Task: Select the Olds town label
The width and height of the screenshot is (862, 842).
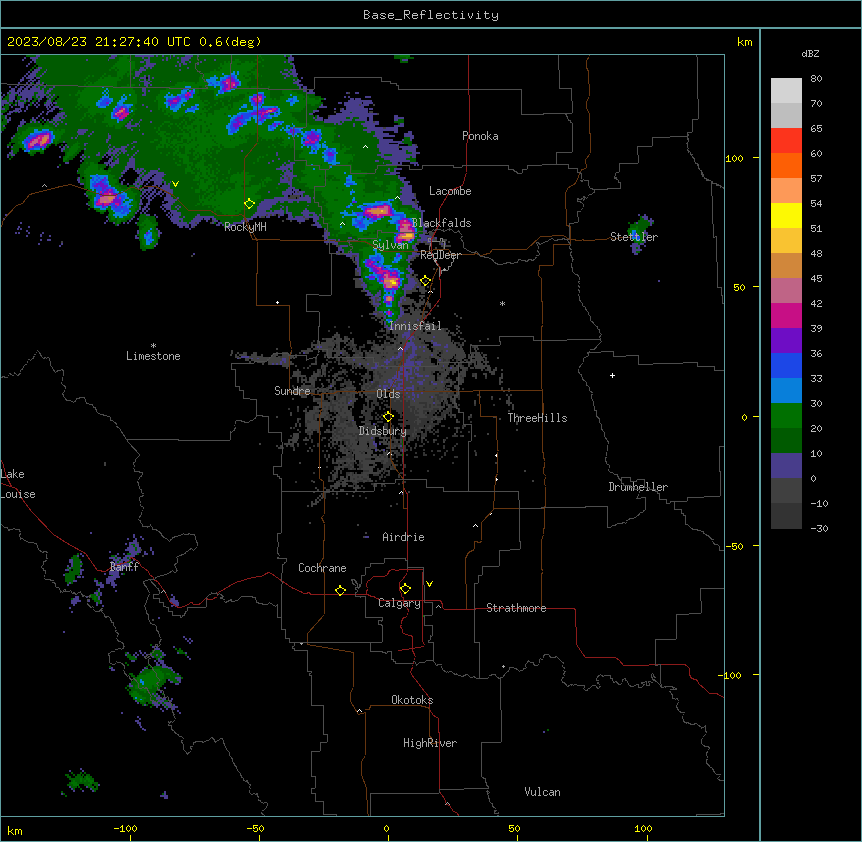Action: point(388,394)
